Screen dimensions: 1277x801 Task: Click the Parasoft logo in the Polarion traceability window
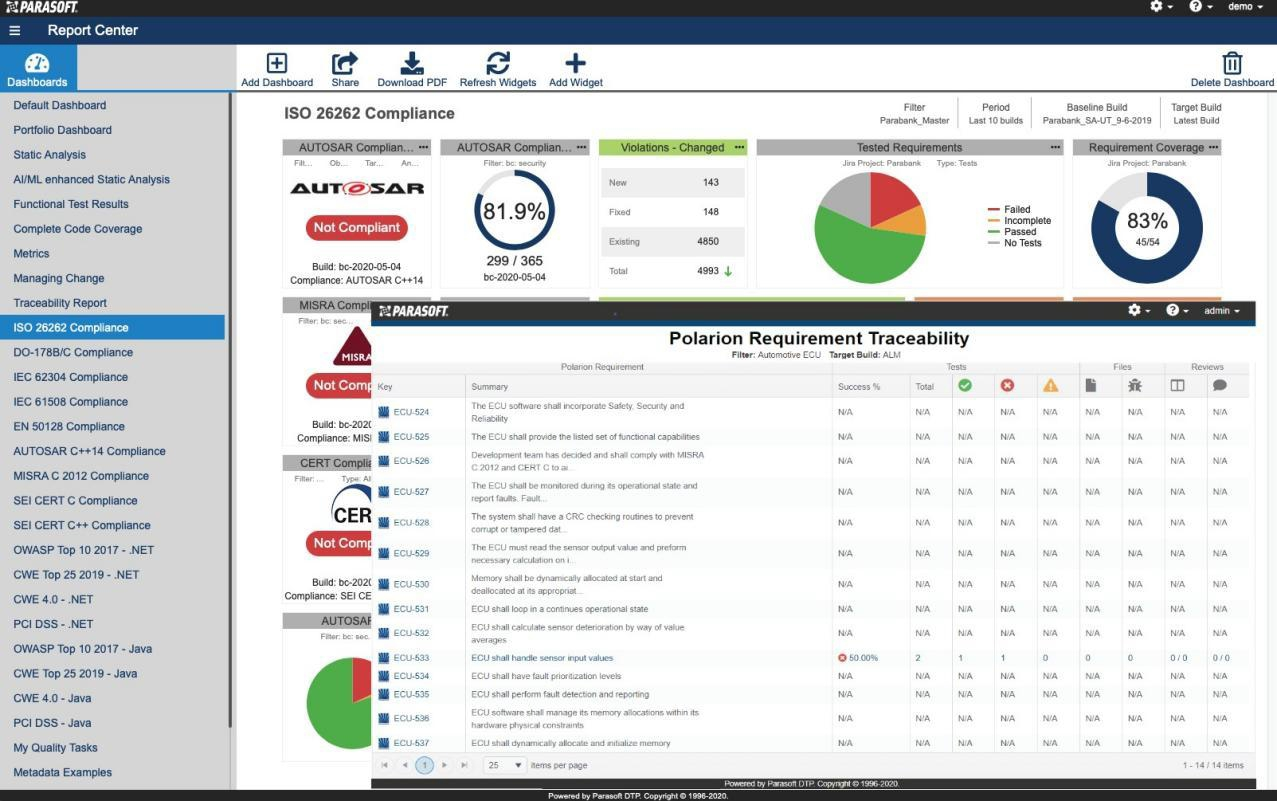[414, 311]
